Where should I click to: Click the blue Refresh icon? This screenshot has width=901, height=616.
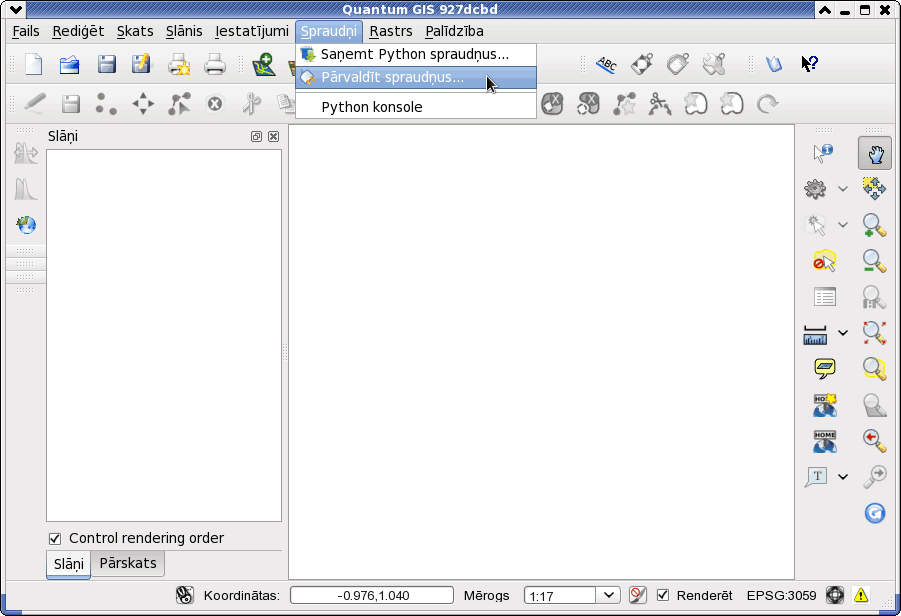875,513
